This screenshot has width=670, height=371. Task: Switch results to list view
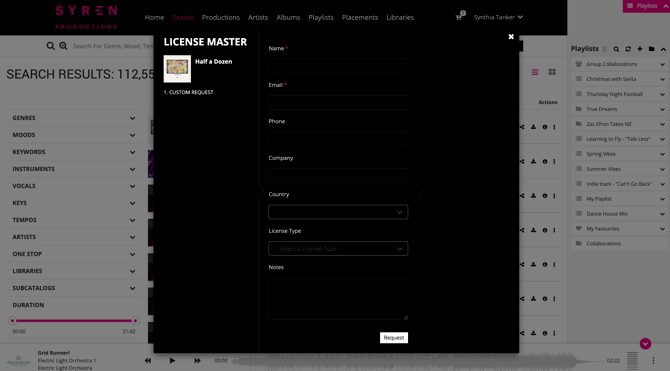pyautogui.click(x=535, y=72)
